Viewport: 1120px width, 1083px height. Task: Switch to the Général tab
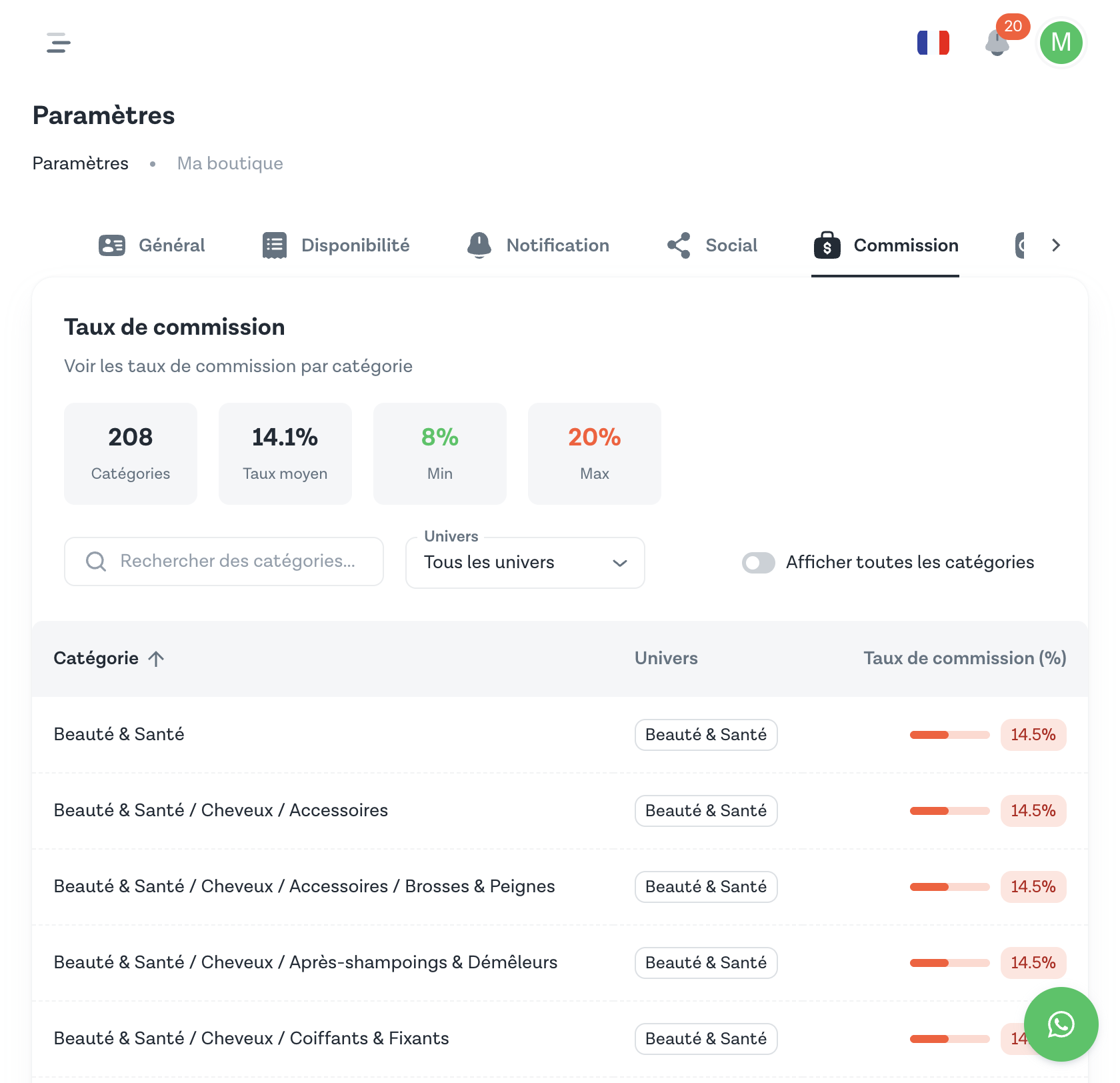(152, 245)
